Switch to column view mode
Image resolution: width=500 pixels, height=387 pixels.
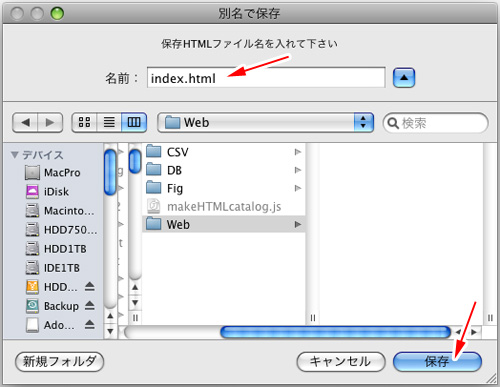(x=134, y=122)
